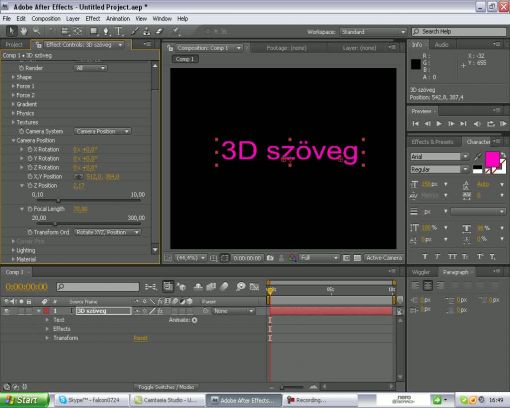510x408 pixels.
Task: Enable motion blur for timeline
Action: 224,287
